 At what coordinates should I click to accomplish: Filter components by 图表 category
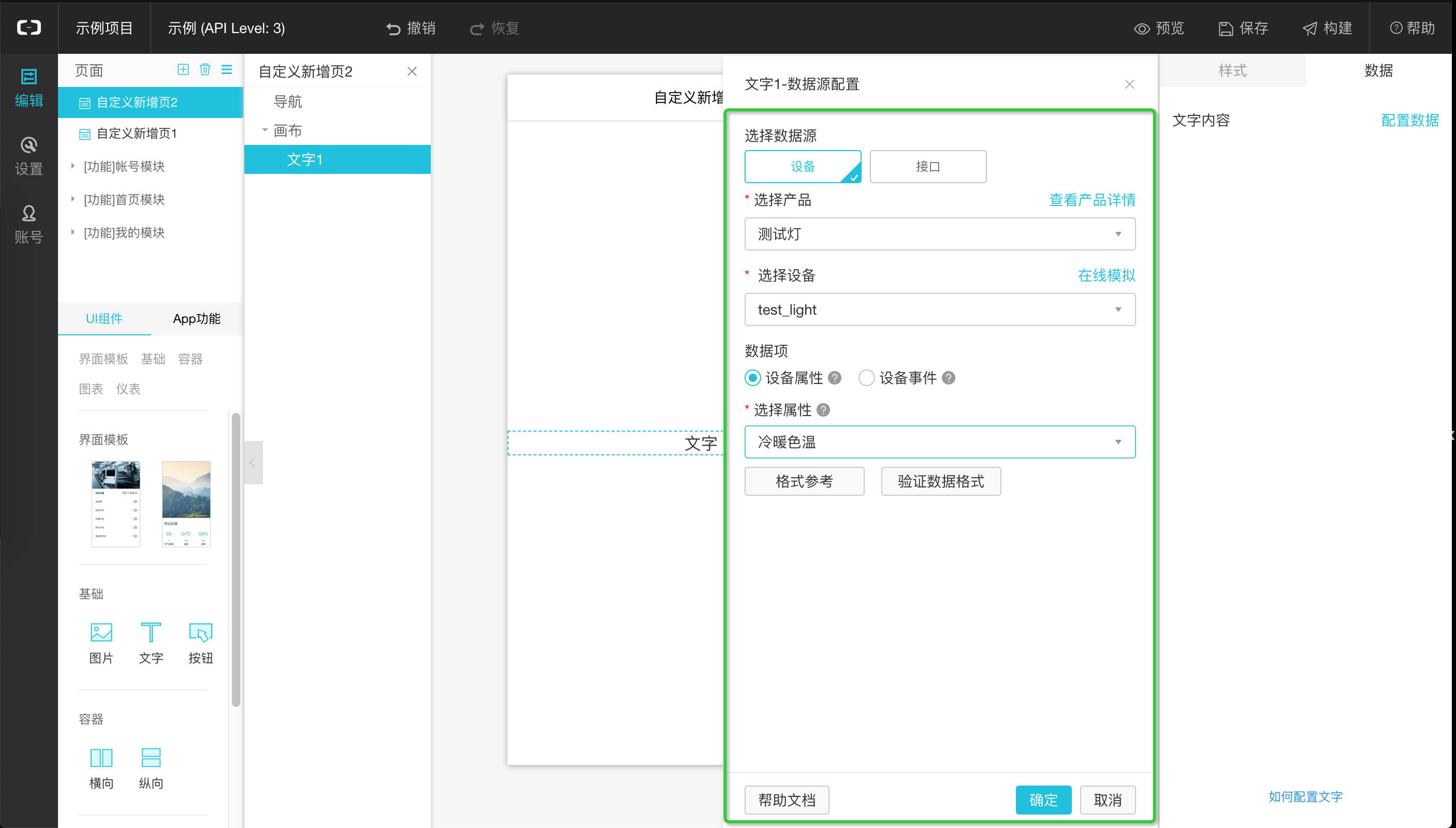91,389
